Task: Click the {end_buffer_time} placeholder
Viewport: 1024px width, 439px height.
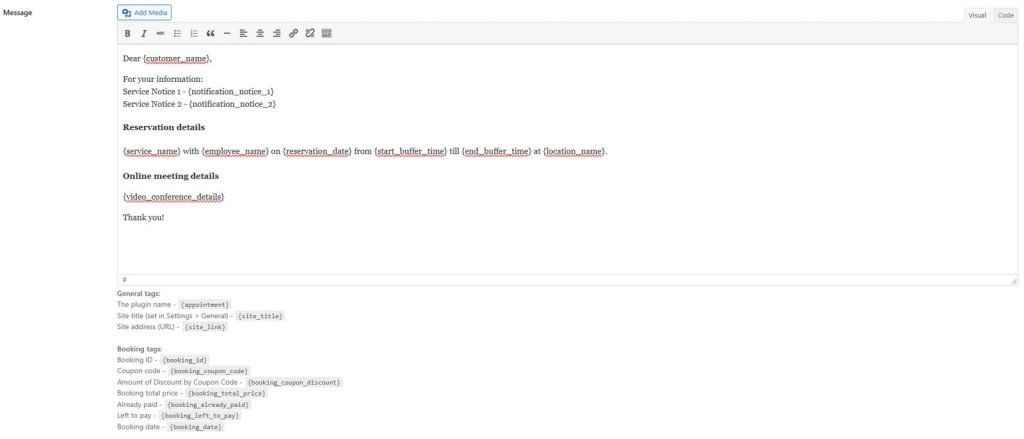Action: [496, 152]
